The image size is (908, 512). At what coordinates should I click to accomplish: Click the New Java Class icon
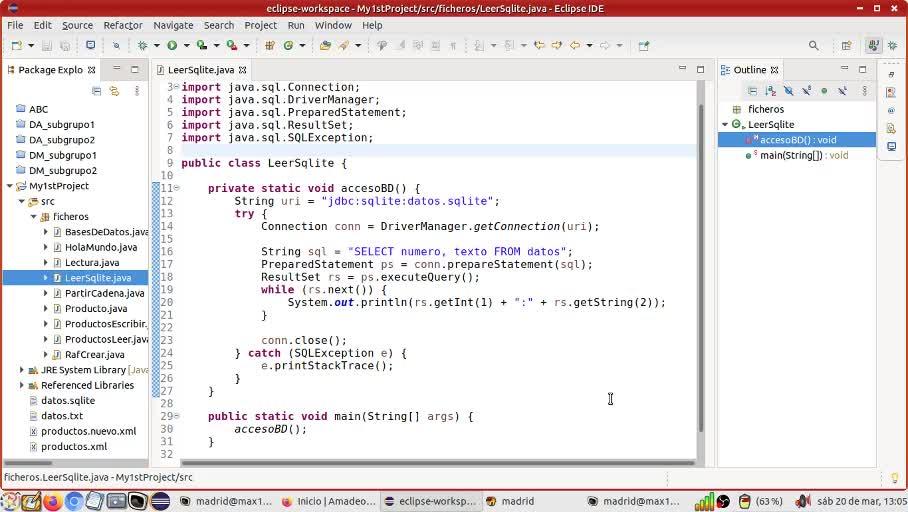(x=288, y=45)
